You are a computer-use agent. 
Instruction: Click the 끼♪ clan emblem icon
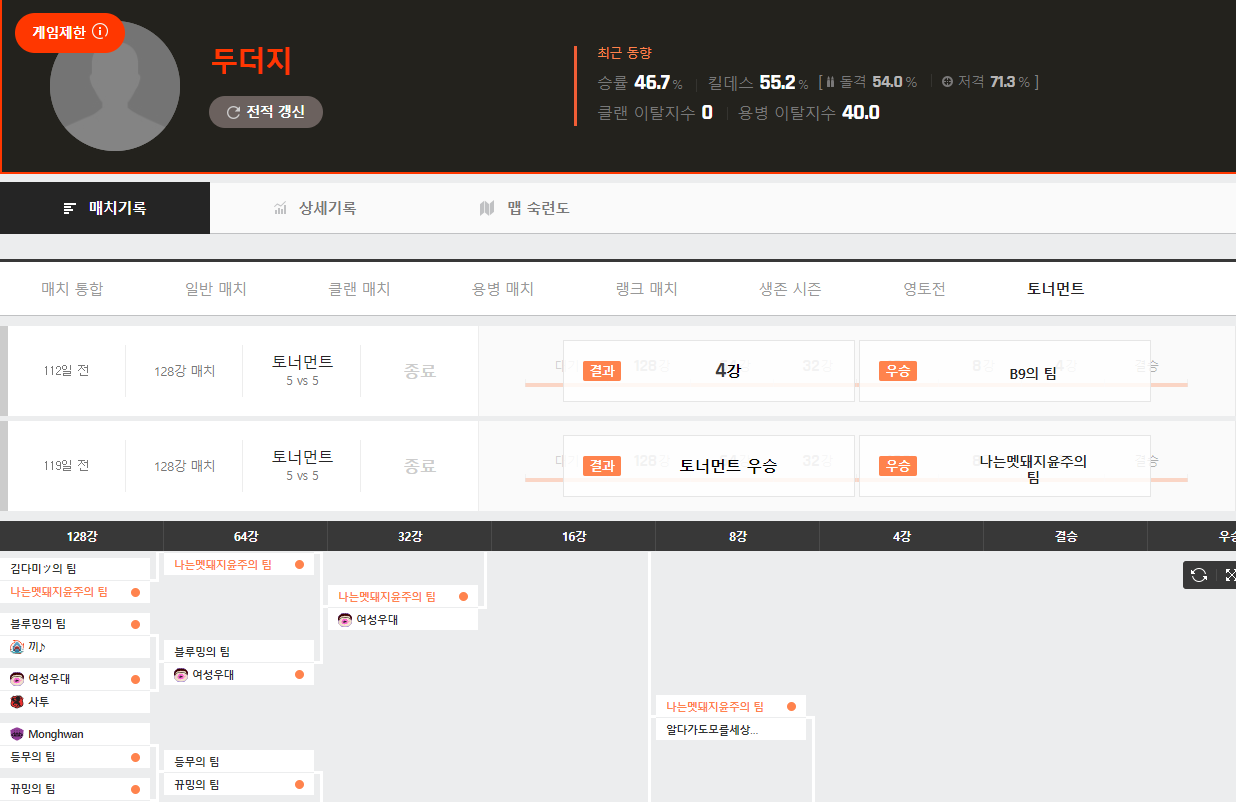click(16, 647)
